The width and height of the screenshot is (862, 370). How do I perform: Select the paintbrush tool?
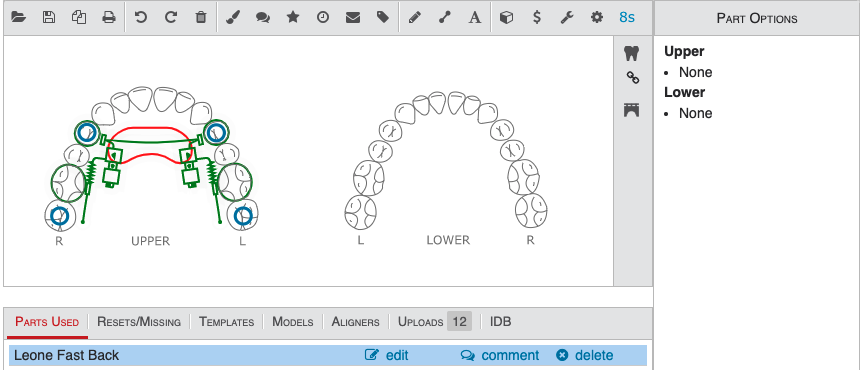pos(233,18)
